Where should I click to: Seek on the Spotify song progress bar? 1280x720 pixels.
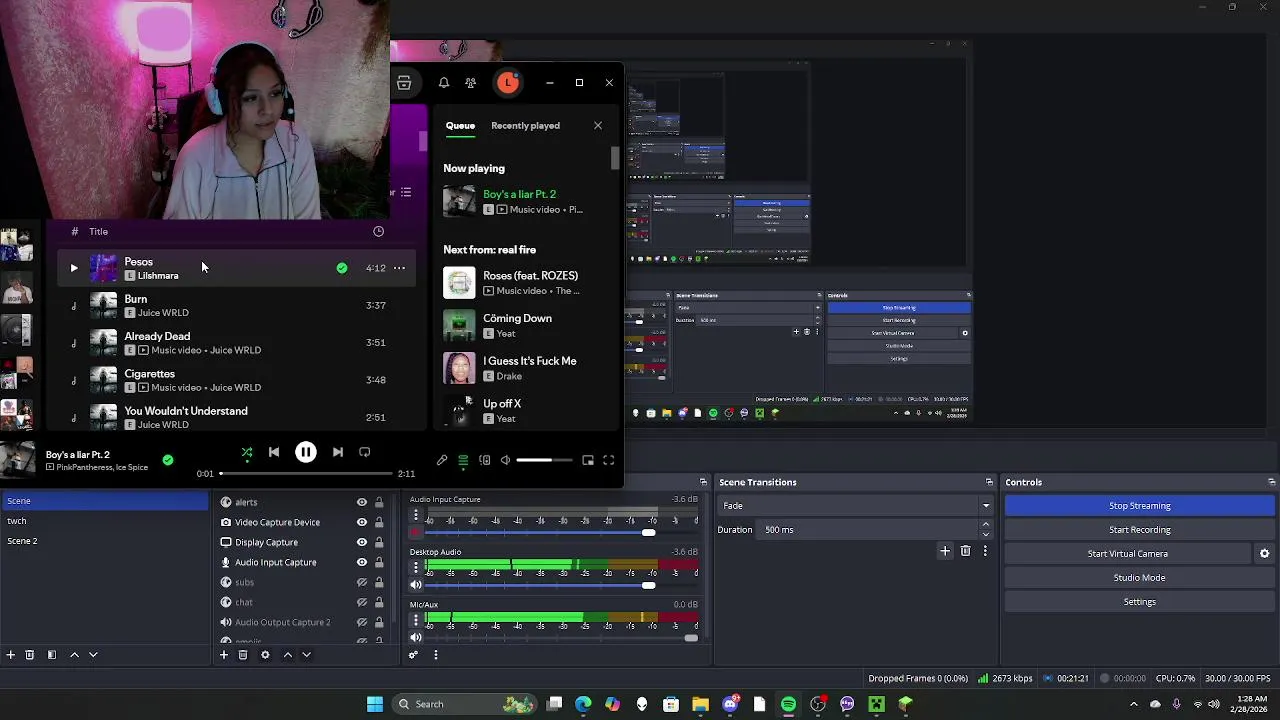306,473
